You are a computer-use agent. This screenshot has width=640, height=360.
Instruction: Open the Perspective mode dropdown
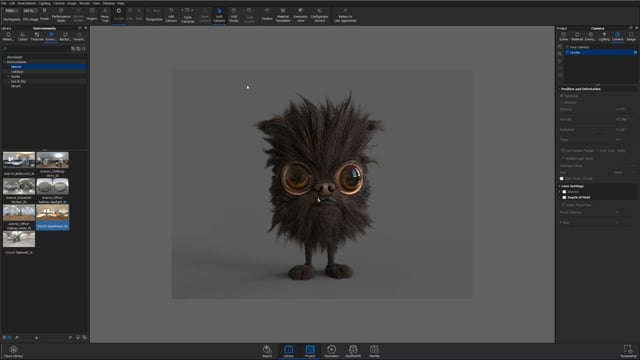pos(154,14)
